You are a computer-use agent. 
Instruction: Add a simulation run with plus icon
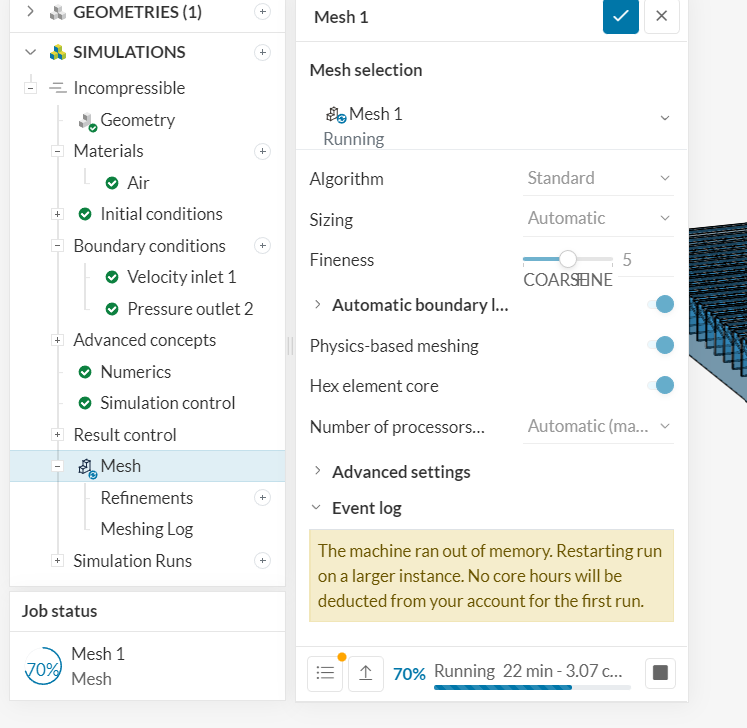coord(262,561)
